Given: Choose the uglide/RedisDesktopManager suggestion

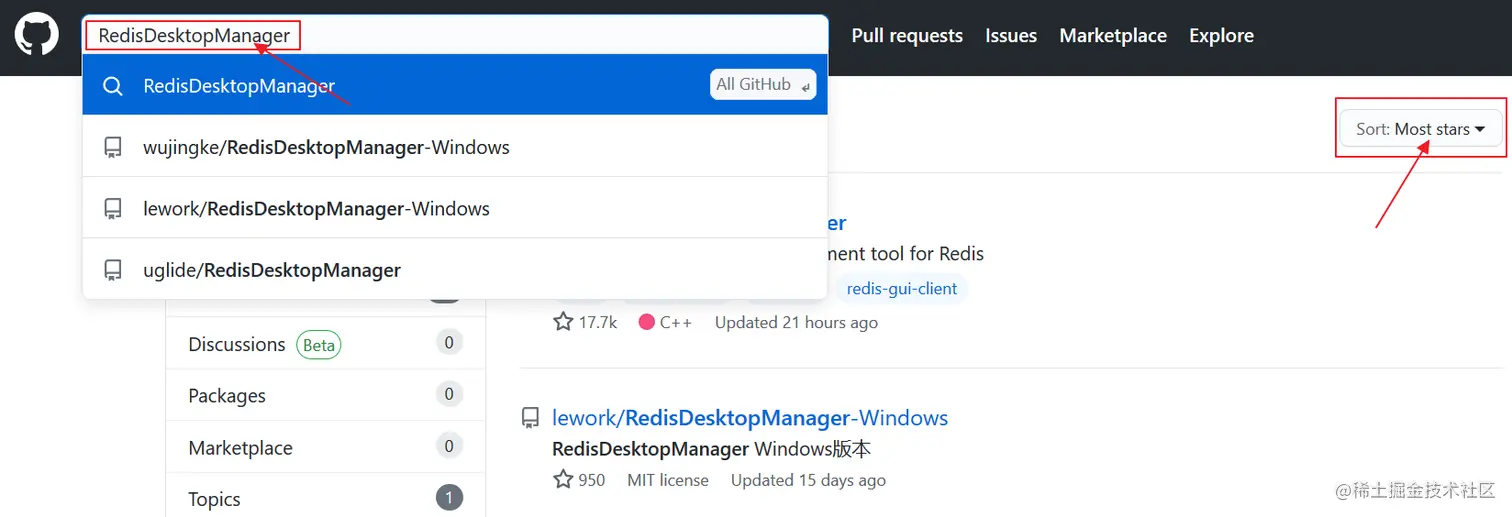Looking at the screenshot, I should [455, 270].
